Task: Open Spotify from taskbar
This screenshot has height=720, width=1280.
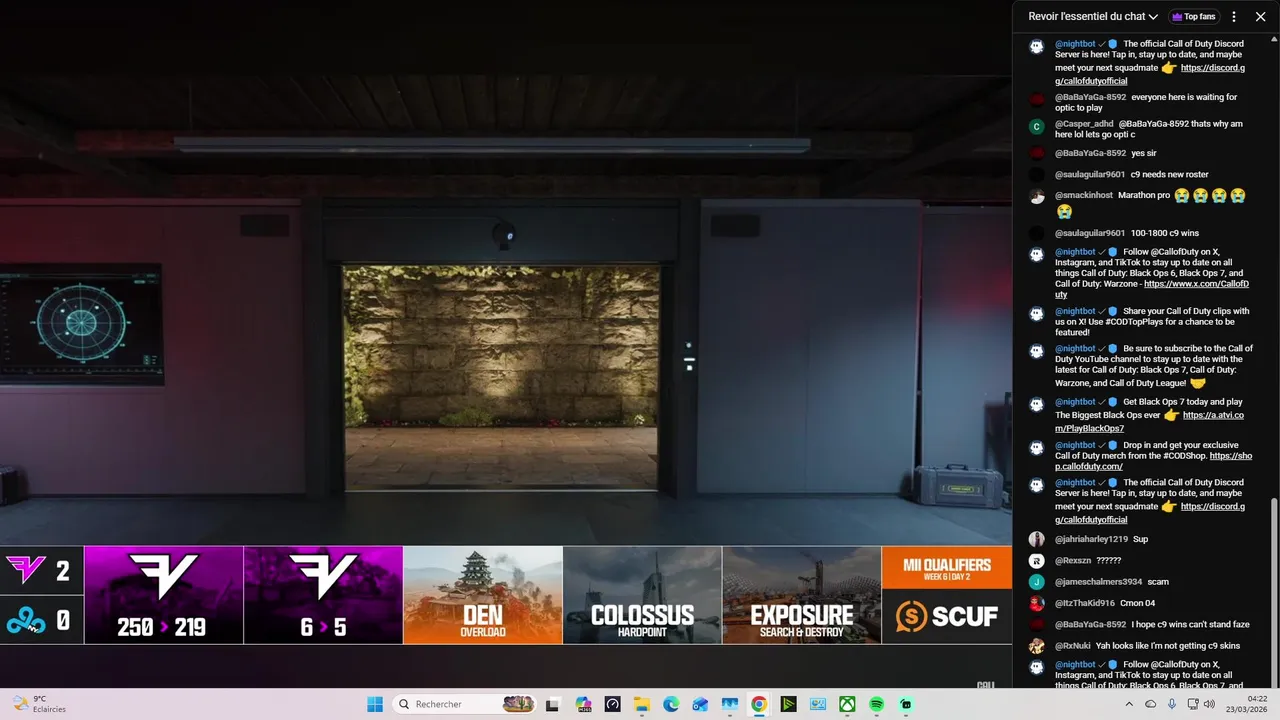Action: pyautogui.click(x=876, y=704)
